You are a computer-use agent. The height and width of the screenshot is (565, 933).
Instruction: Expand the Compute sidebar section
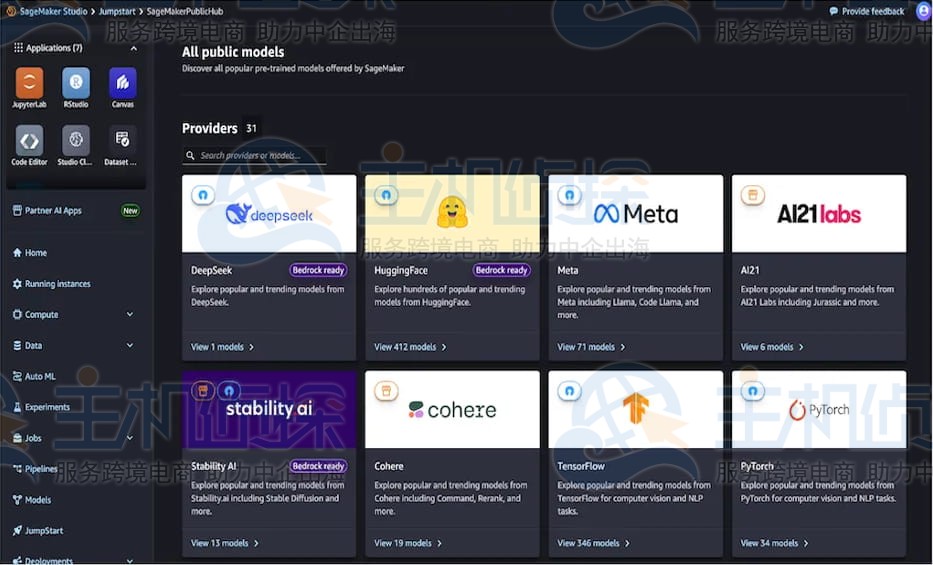[x=130, y=315]
